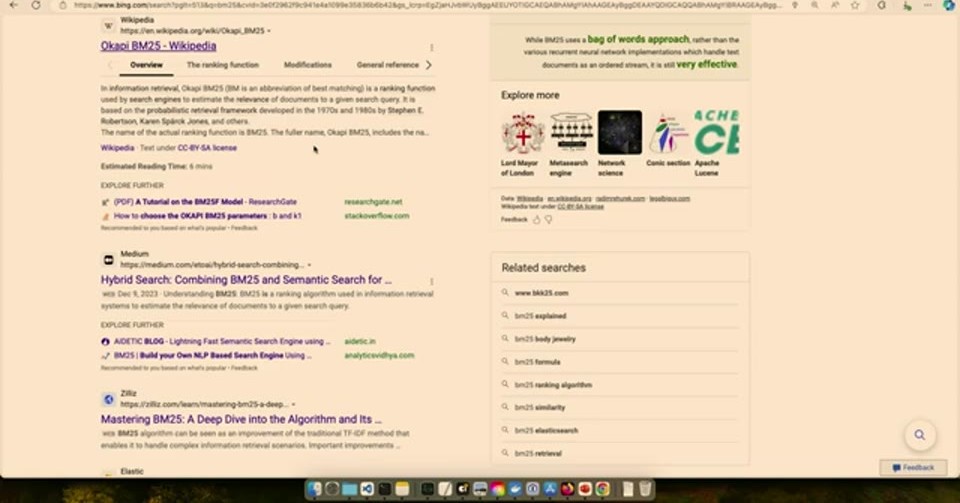Image resolution: width=960 pixels, height=503 pixels.
Task: Click the favorites star icon in address bar
Action: (x=855, y=5)
